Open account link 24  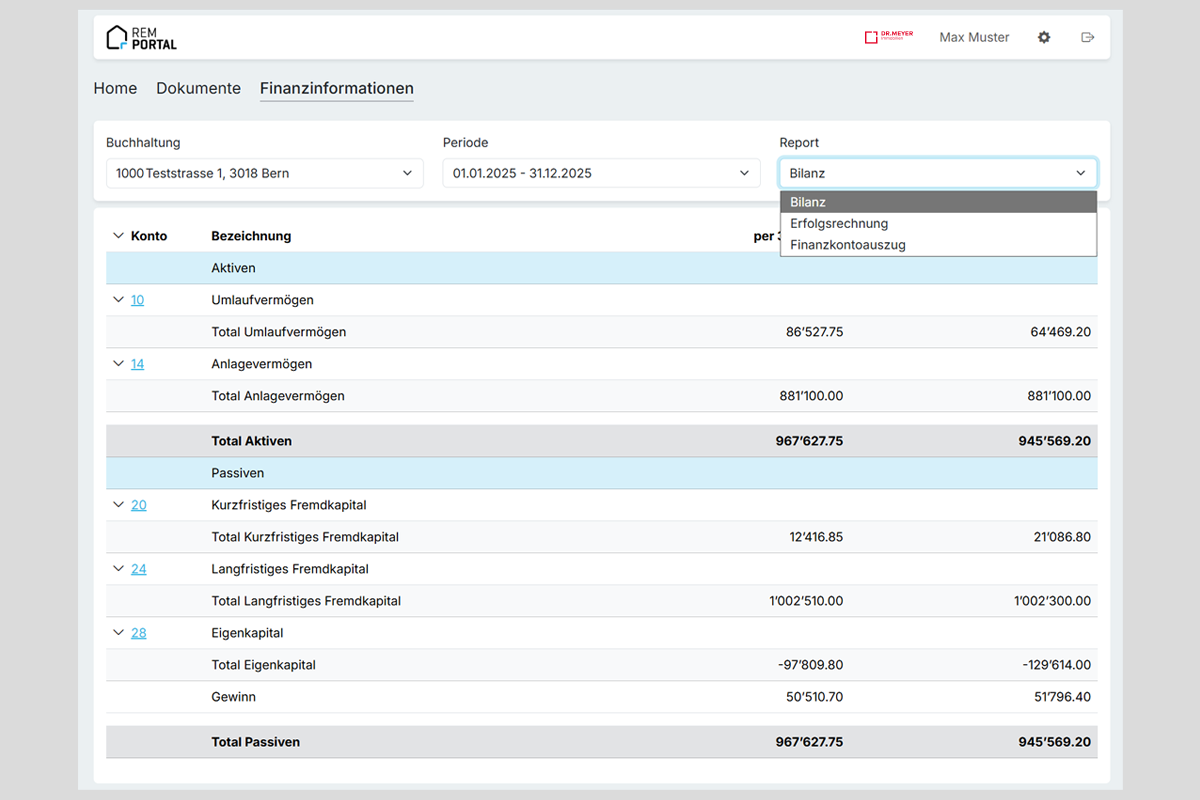(138, 569)
